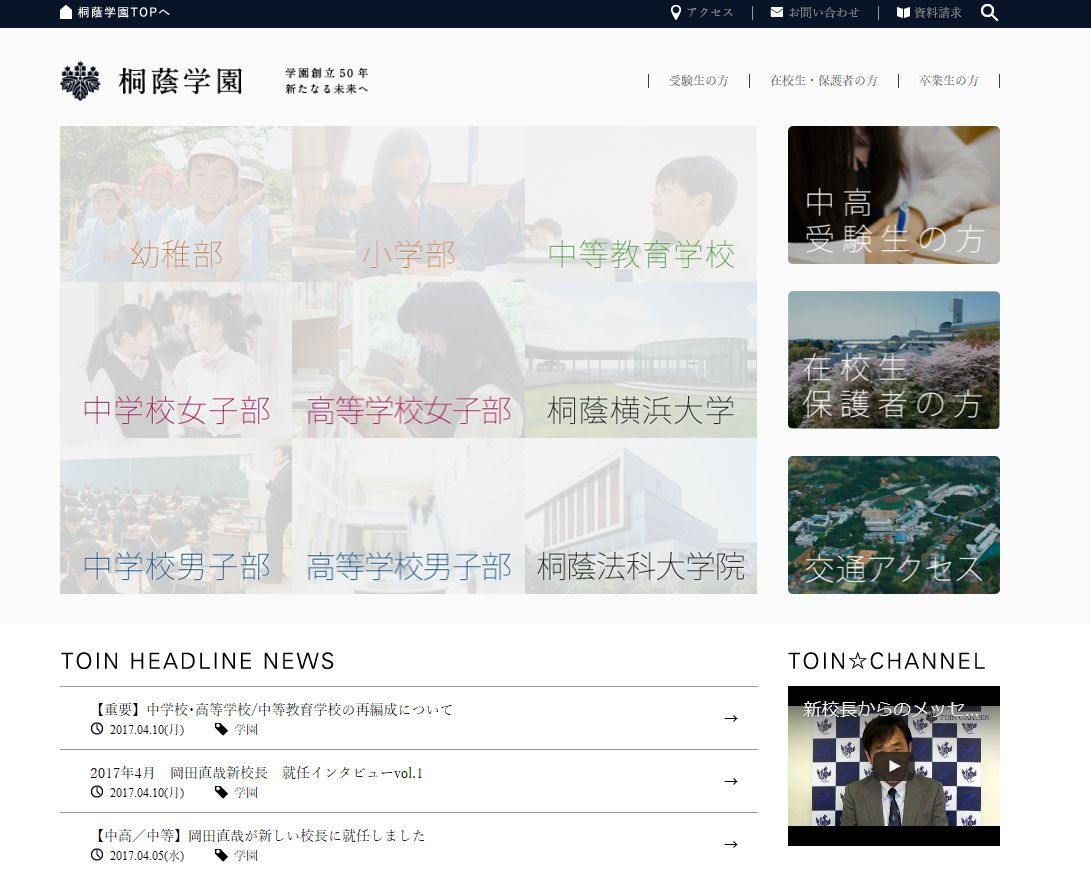Select the 桐蔭横浜大学 tile
Screen dimensions: 1091x873
[641, 360]
